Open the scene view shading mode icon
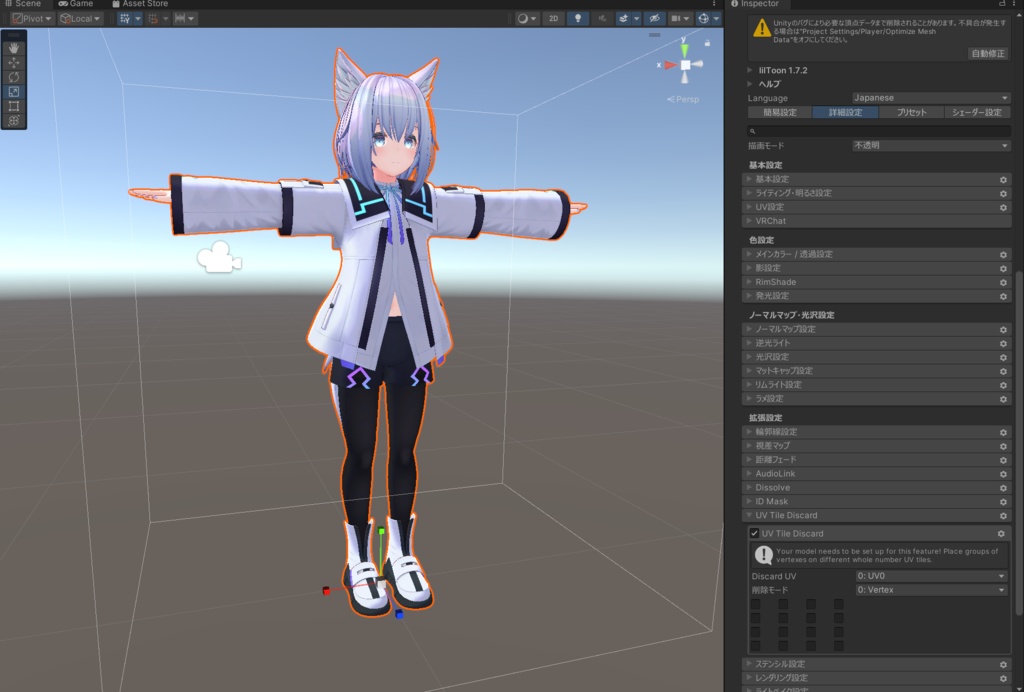 pos(523,17)
